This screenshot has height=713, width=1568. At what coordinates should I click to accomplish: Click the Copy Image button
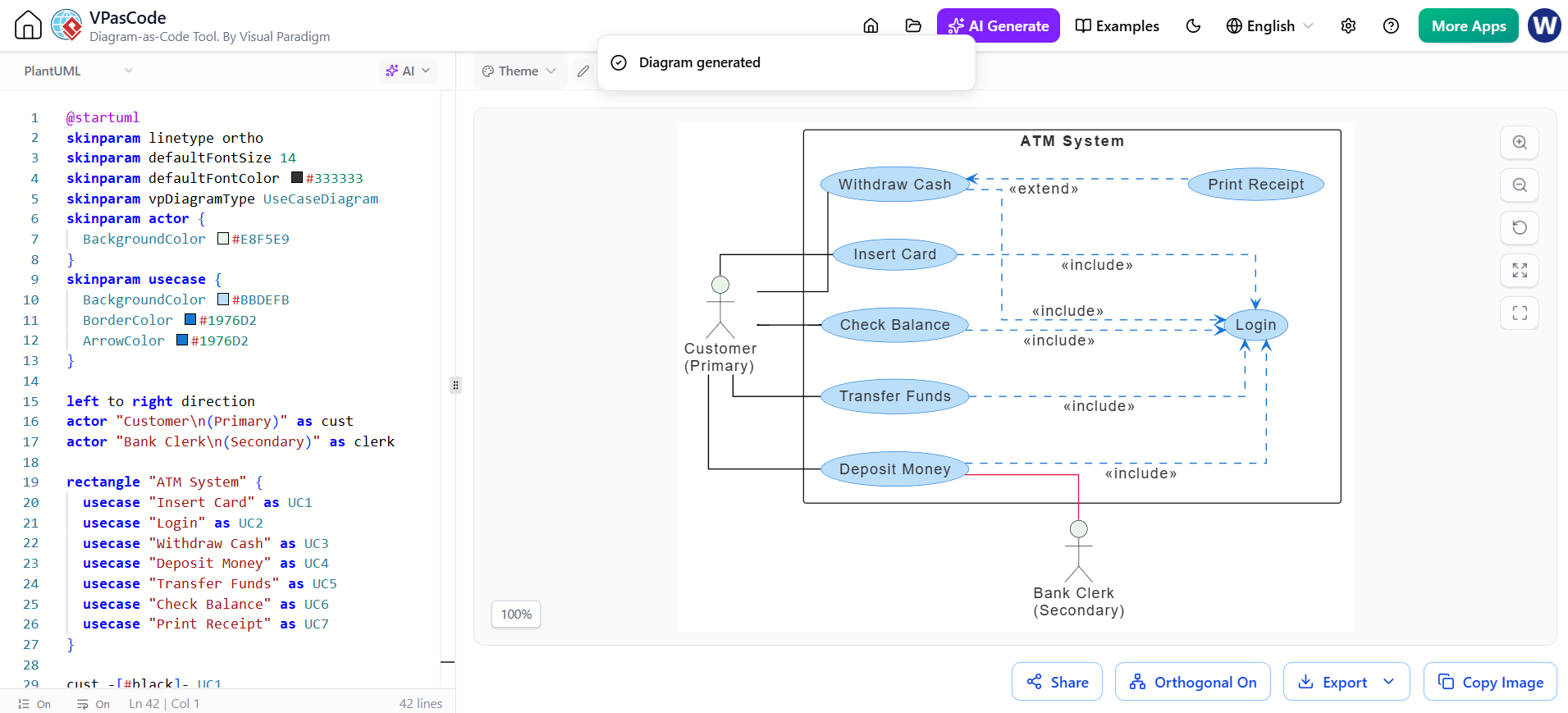coord(1490,682)
